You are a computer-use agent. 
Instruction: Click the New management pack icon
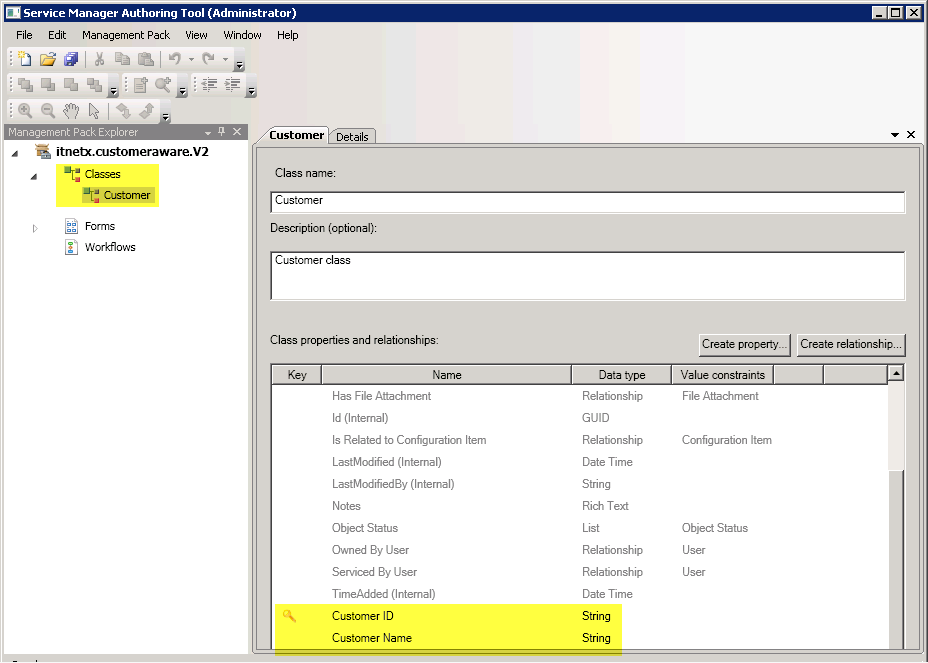pyautogui.click(x=25, y=60)
